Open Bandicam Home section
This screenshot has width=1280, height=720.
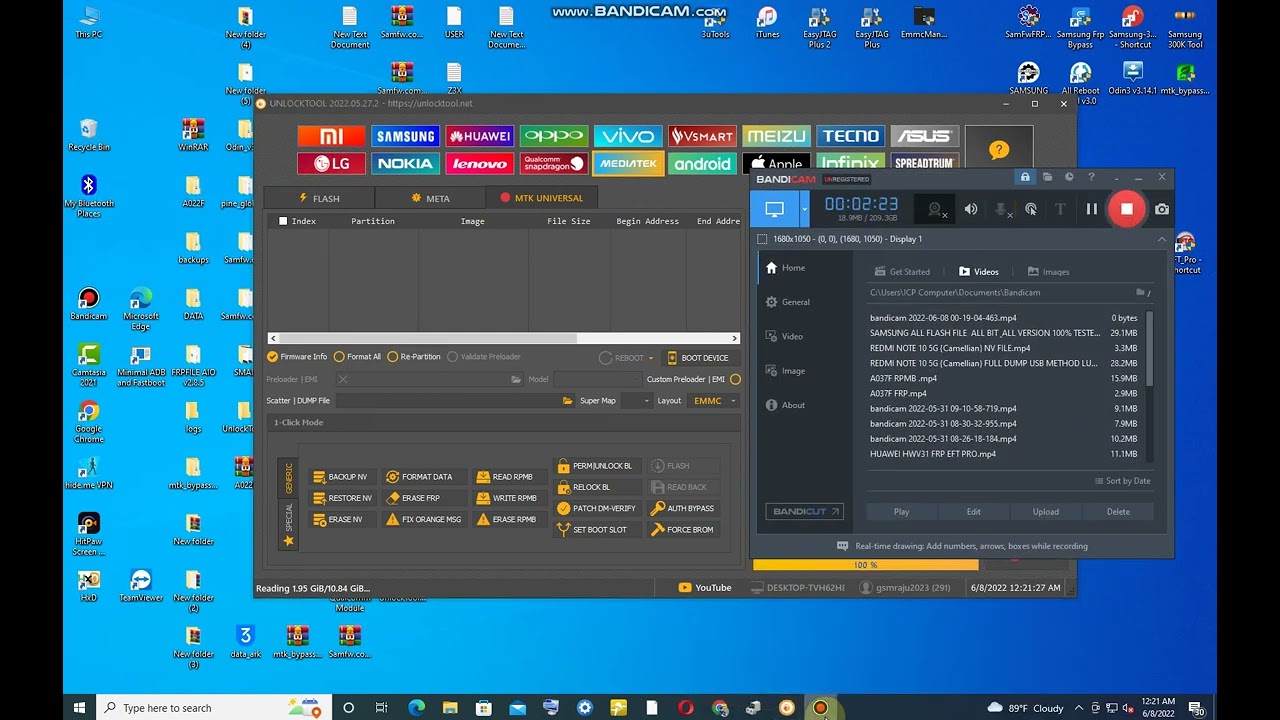click(x=785, y=268)
